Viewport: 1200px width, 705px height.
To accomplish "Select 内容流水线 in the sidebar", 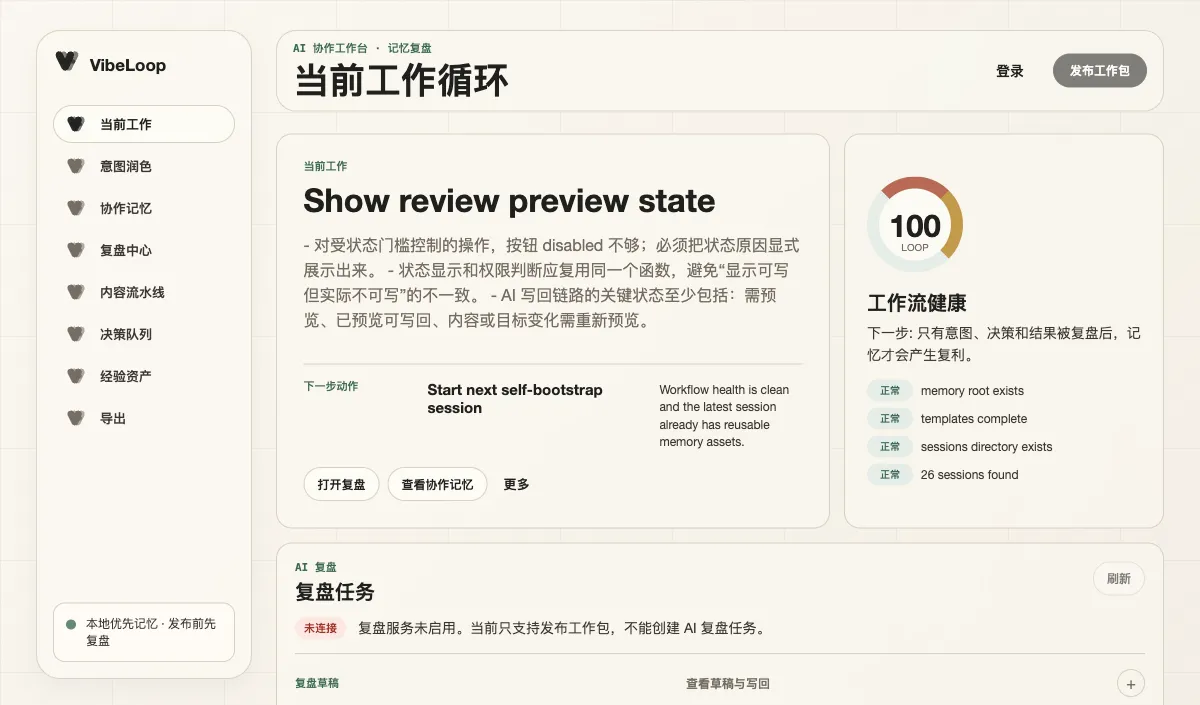I will [x=144, y=292].
